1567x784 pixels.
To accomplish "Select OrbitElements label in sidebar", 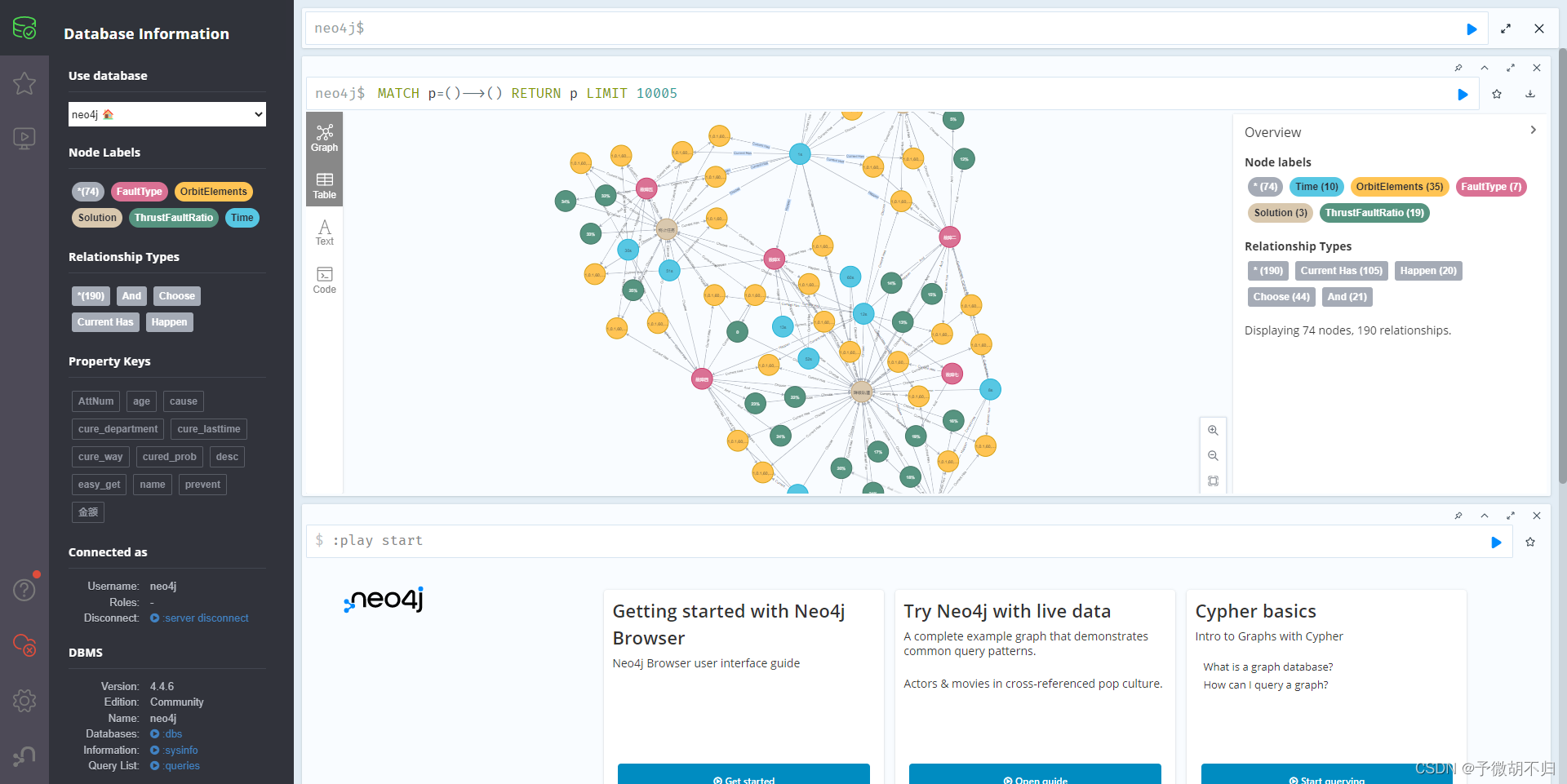I will [x=213, y=192].
